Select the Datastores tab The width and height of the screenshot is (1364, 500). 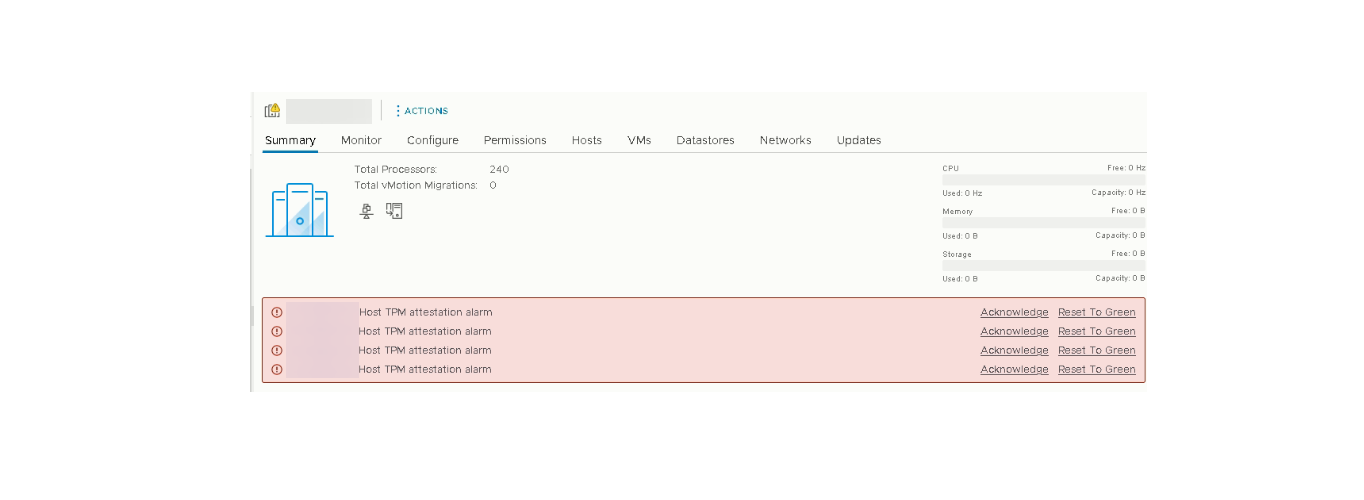pos(705,140)
